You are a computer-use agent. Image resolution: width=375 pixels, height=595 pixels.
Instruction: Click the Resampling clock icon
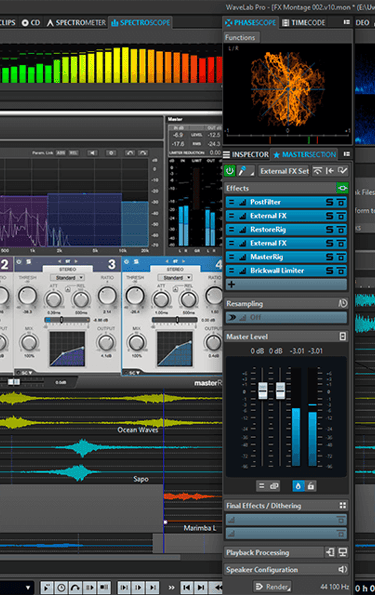(x=342, y=303)
